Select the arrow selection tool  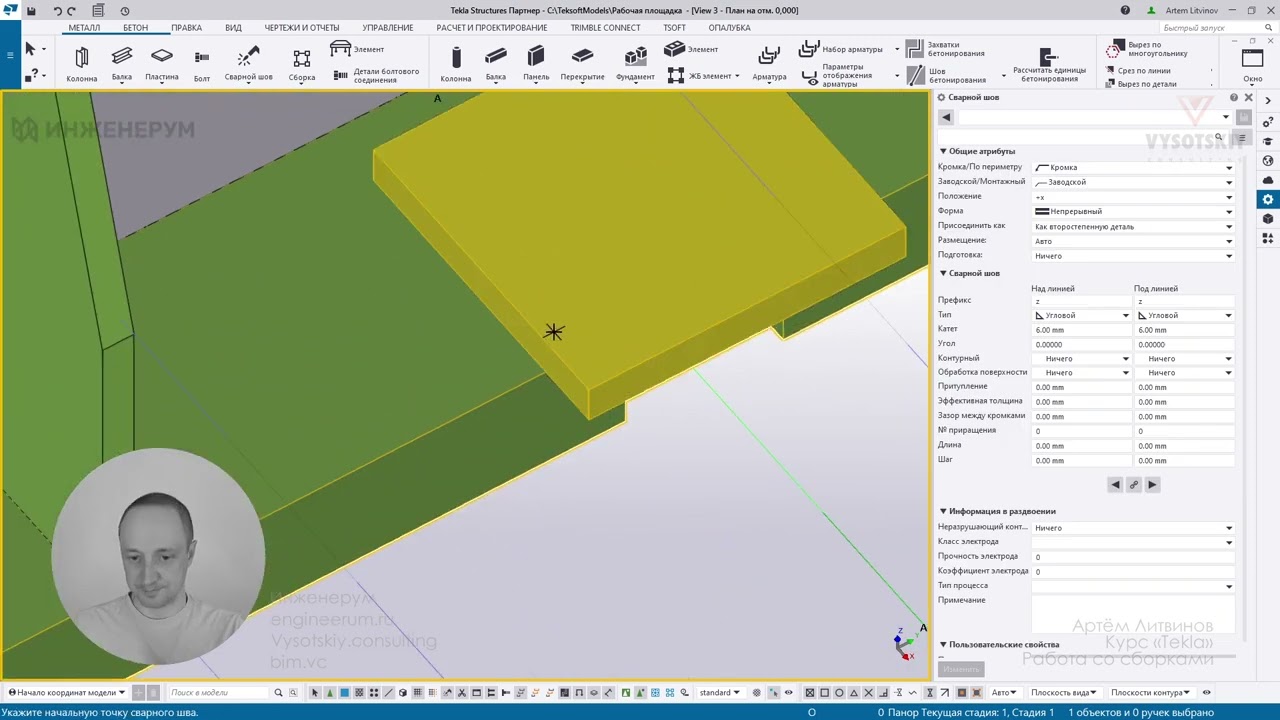30,49
